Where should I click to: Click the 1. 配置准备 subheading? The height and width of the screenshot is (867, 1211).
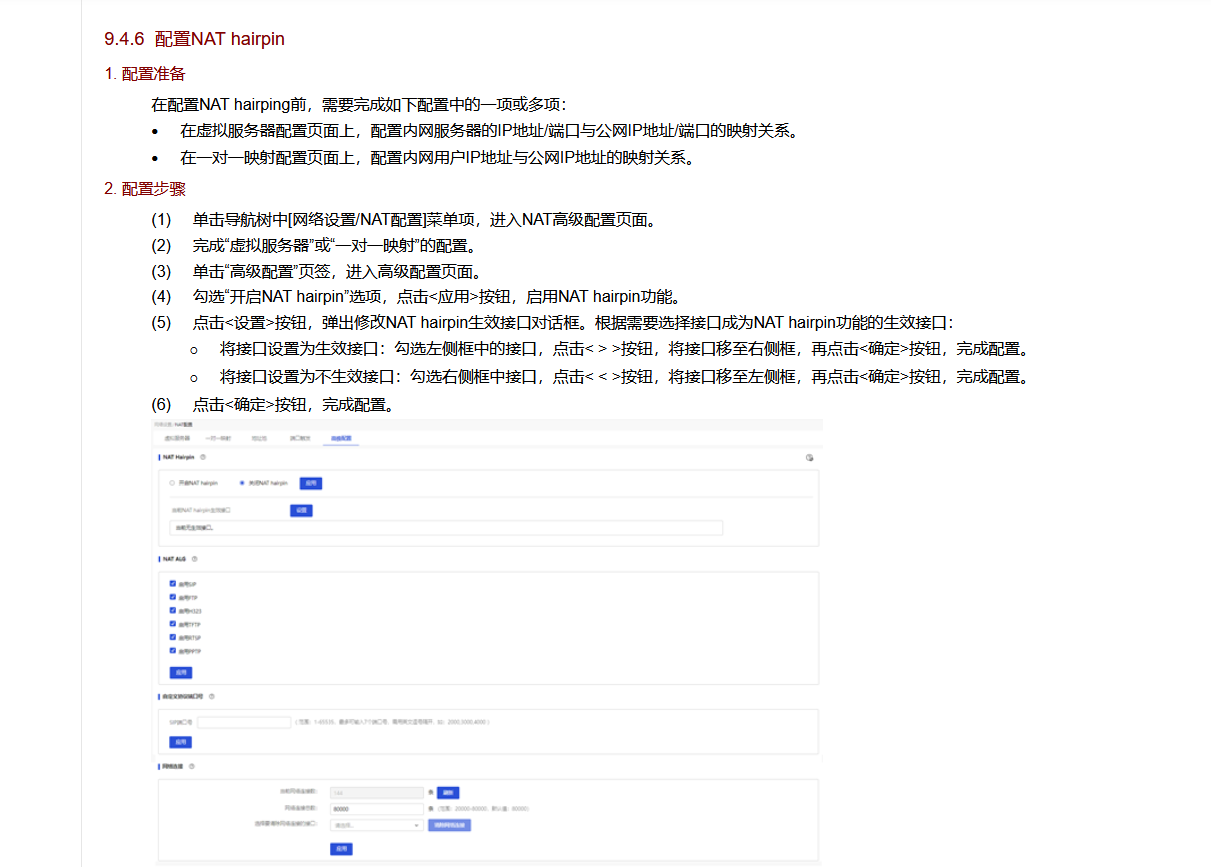click(x=144, y=74)
